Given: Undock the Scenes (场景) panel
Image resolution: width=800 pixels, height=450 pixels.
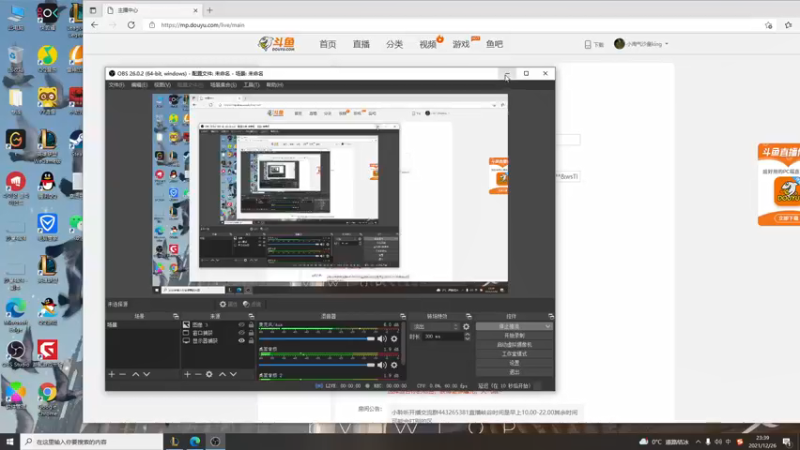Looking at the screenshot, I should [176, 316].
